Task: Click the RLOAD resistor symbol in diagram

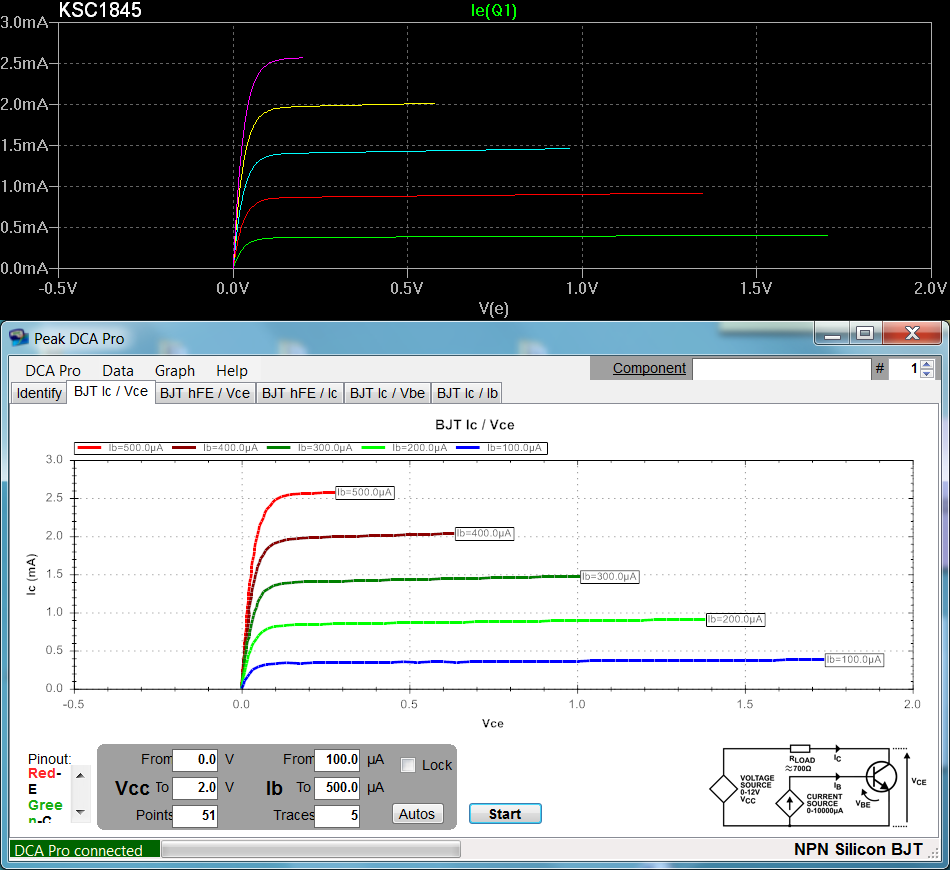Action: [x=800, y=749]
